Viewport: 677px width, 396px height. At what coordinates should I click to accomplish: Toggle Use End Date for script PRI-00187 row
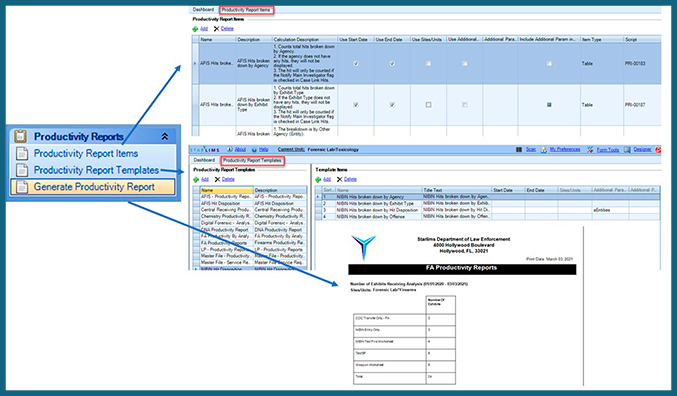click(392, 105)
